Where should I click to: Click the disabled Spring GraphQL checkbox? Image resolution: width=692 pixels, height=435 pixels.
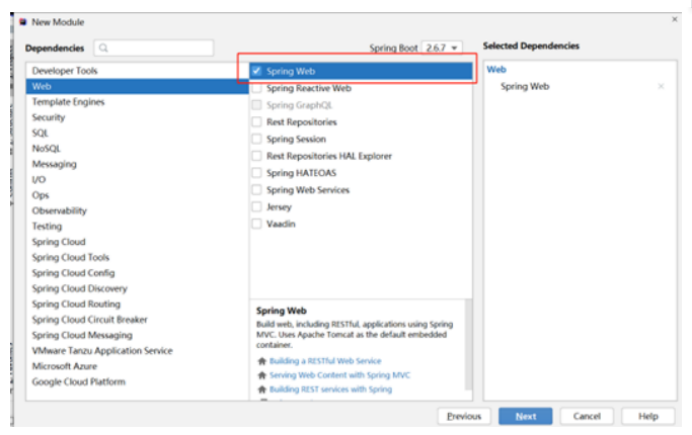point(257,105)
